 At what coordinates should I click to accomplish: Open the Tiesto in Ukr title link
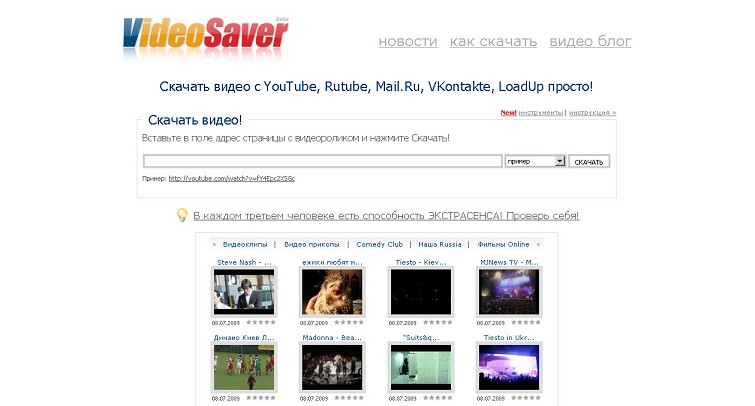(509, 338)
